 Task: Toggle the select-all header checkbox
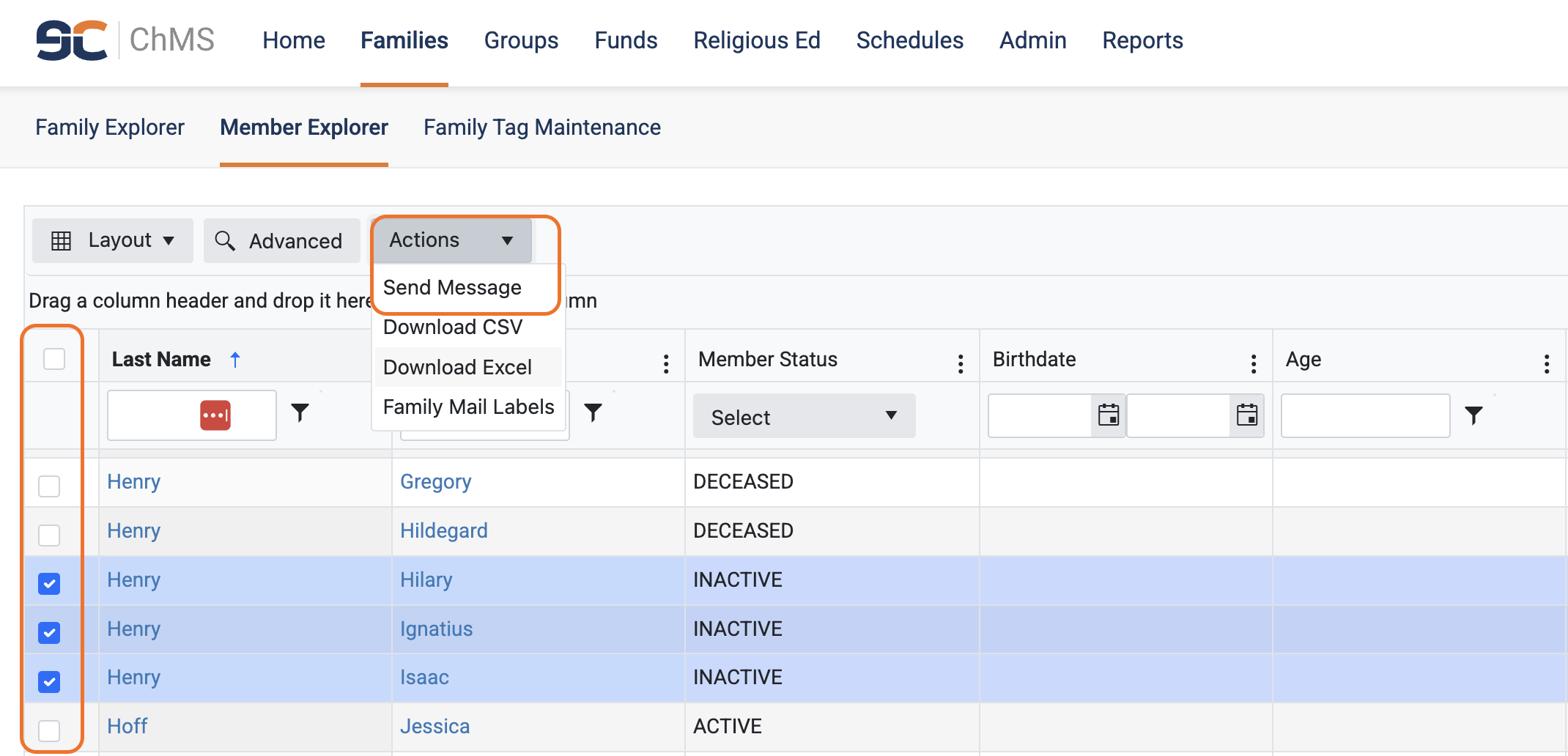(54, 359)
